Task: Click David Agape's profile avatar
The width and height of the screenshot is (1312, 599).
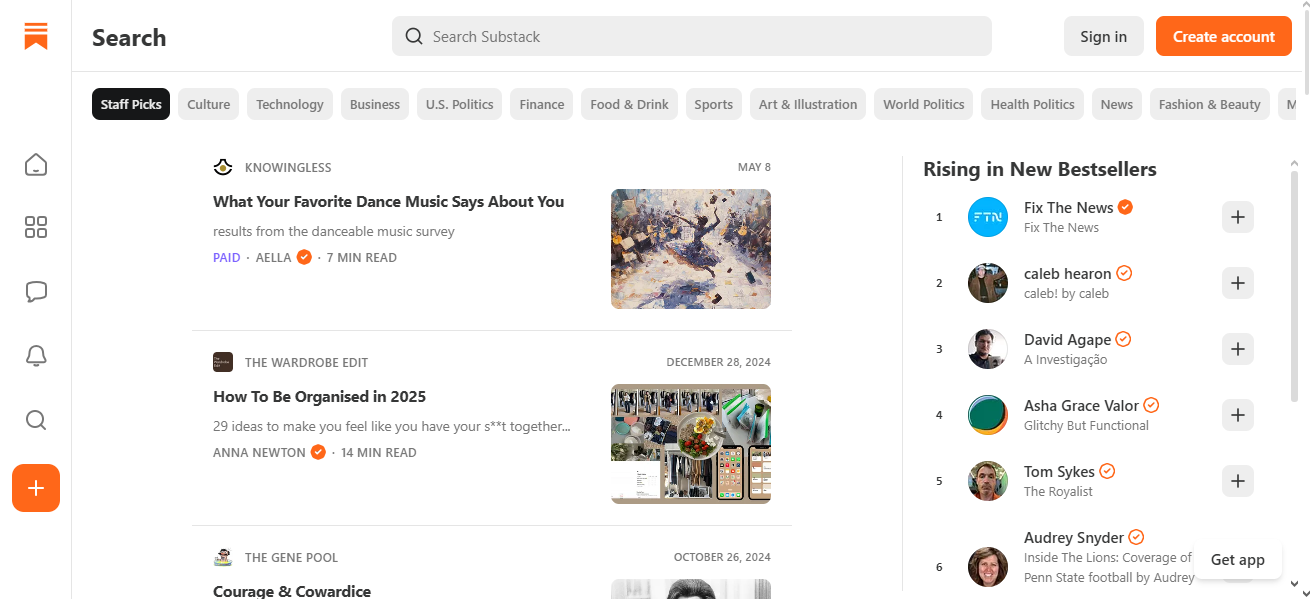Action: (988, 349)
